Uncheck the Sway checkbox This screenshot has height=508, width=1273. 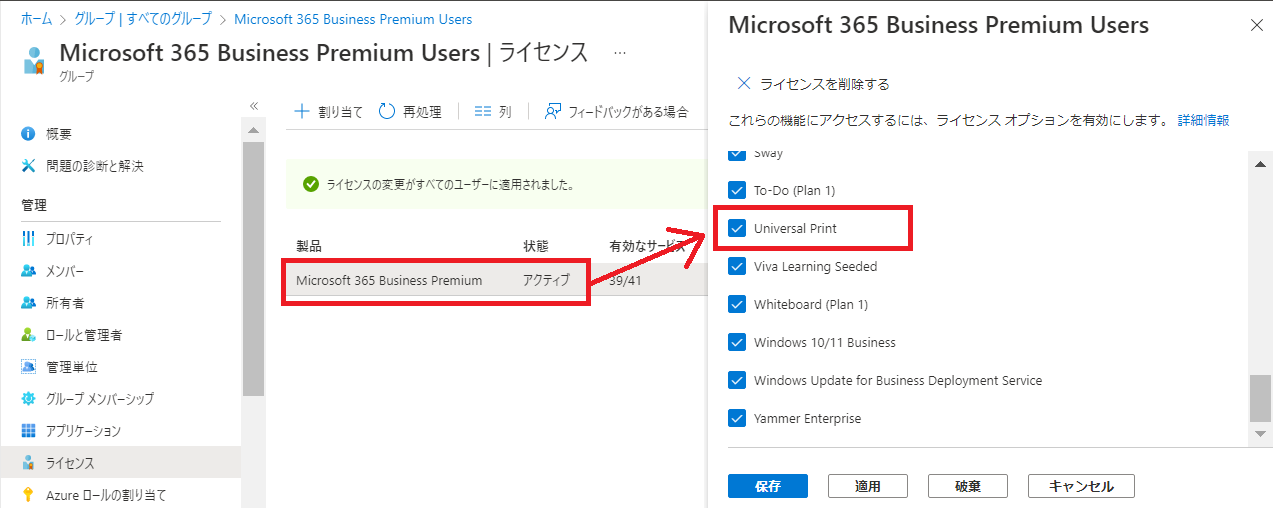[737, 153]
